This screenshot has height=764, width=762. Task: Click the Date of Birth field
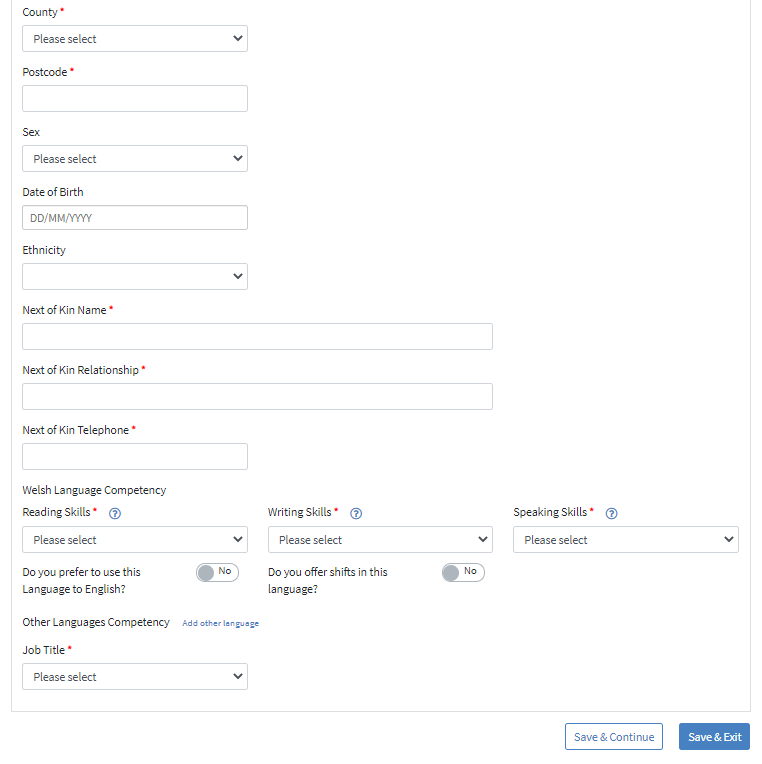135,218
